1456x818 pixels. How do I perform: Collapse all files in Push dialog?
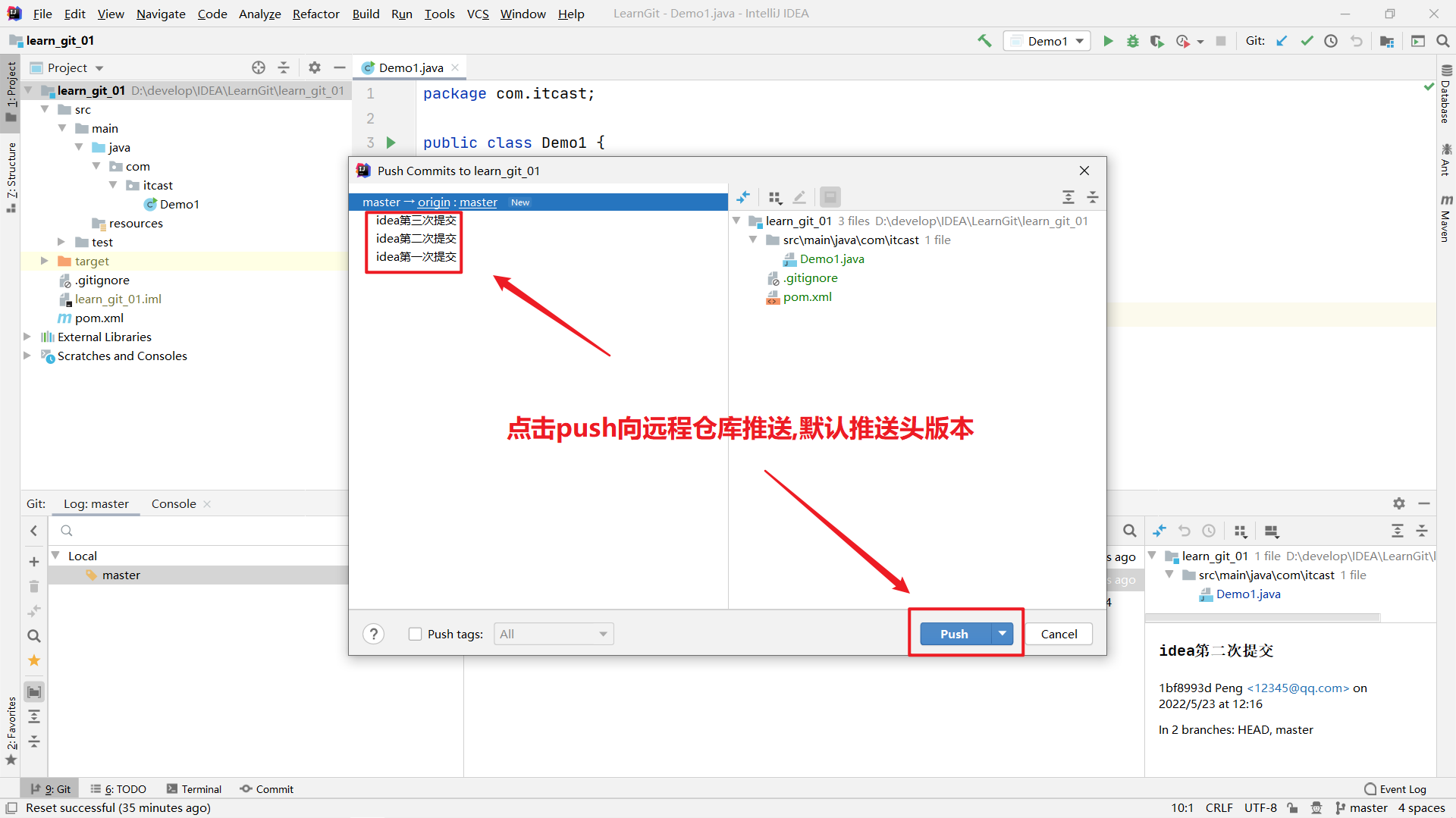pos(1093,197)
